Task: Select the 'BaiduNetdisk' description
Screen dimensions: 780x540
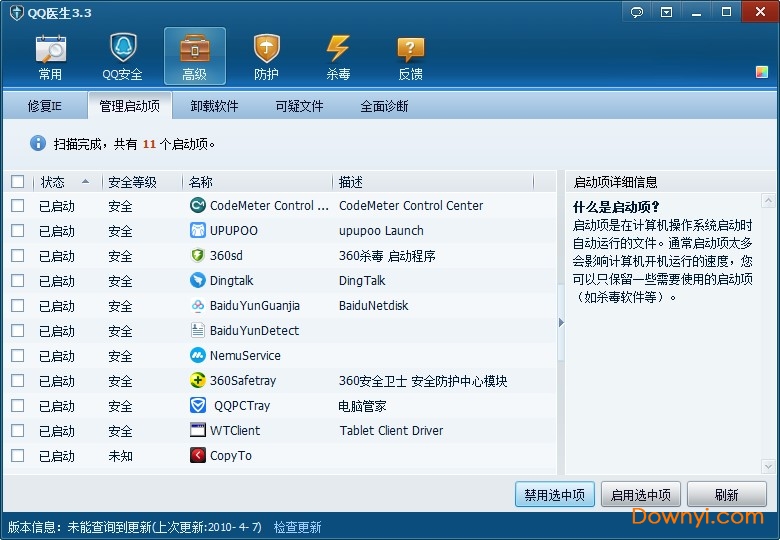Action: coord(374,305)
